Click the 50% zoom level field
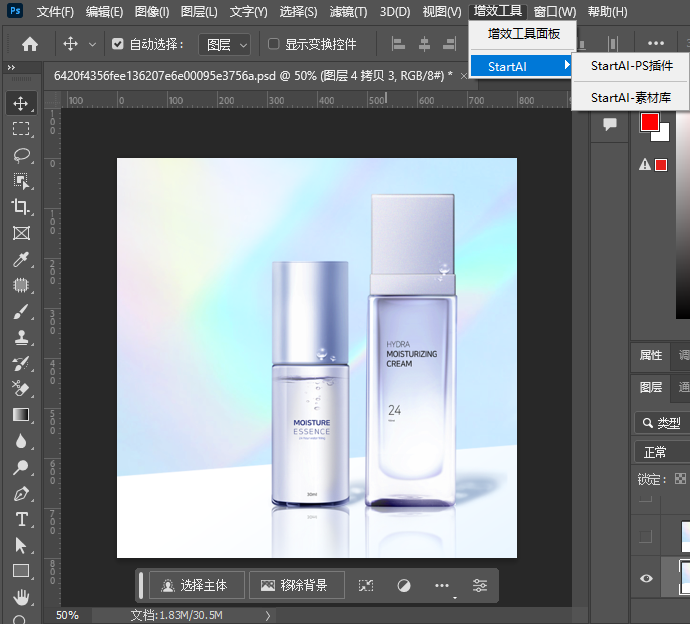690x624 pixels. pyautogui.click(x=67, y=615)
